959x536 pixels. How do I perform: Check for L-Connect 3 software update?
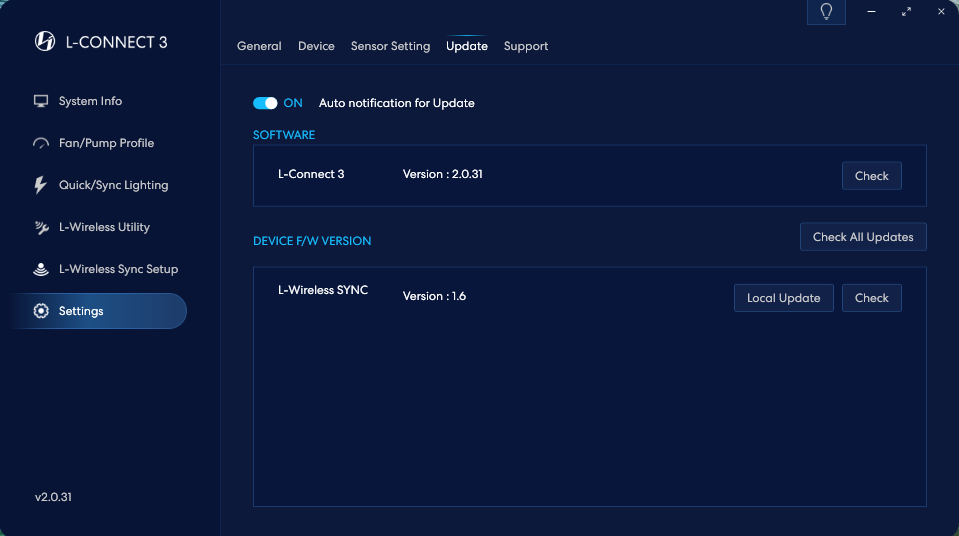click(x=872, y=176)
